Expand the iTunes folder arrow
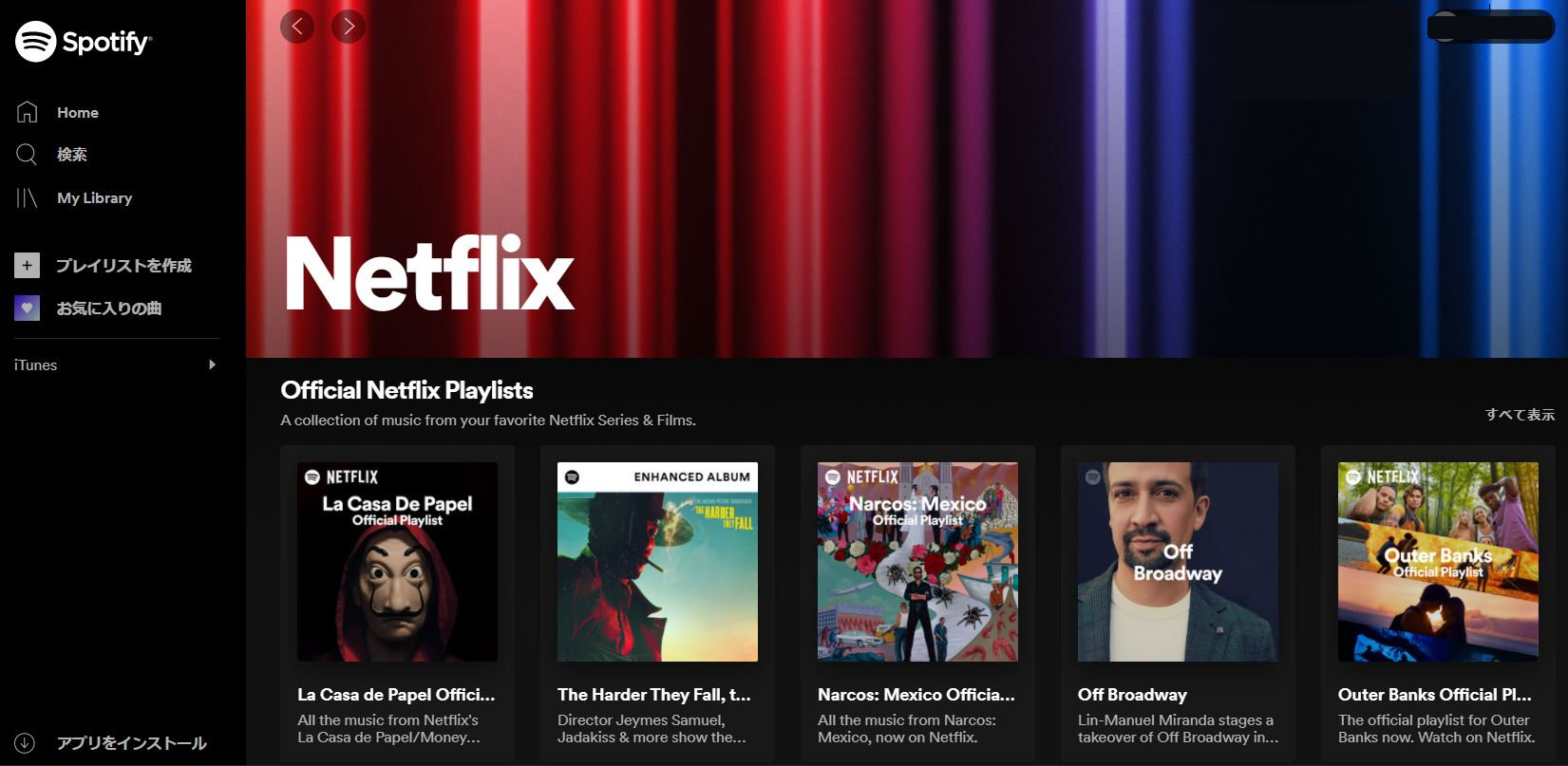This screenshot has width=1568, height=766. coord(212,364)
